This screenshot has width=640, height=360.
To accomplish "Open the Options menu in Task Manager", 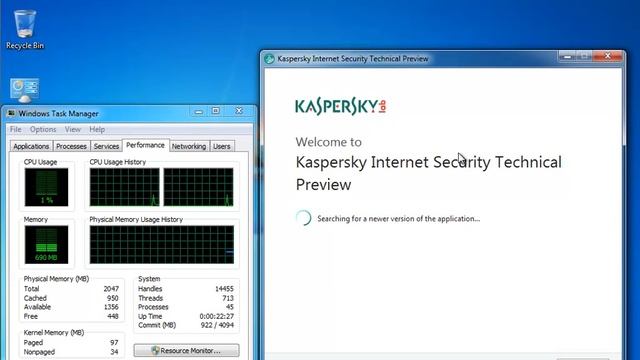I will 43,129.
